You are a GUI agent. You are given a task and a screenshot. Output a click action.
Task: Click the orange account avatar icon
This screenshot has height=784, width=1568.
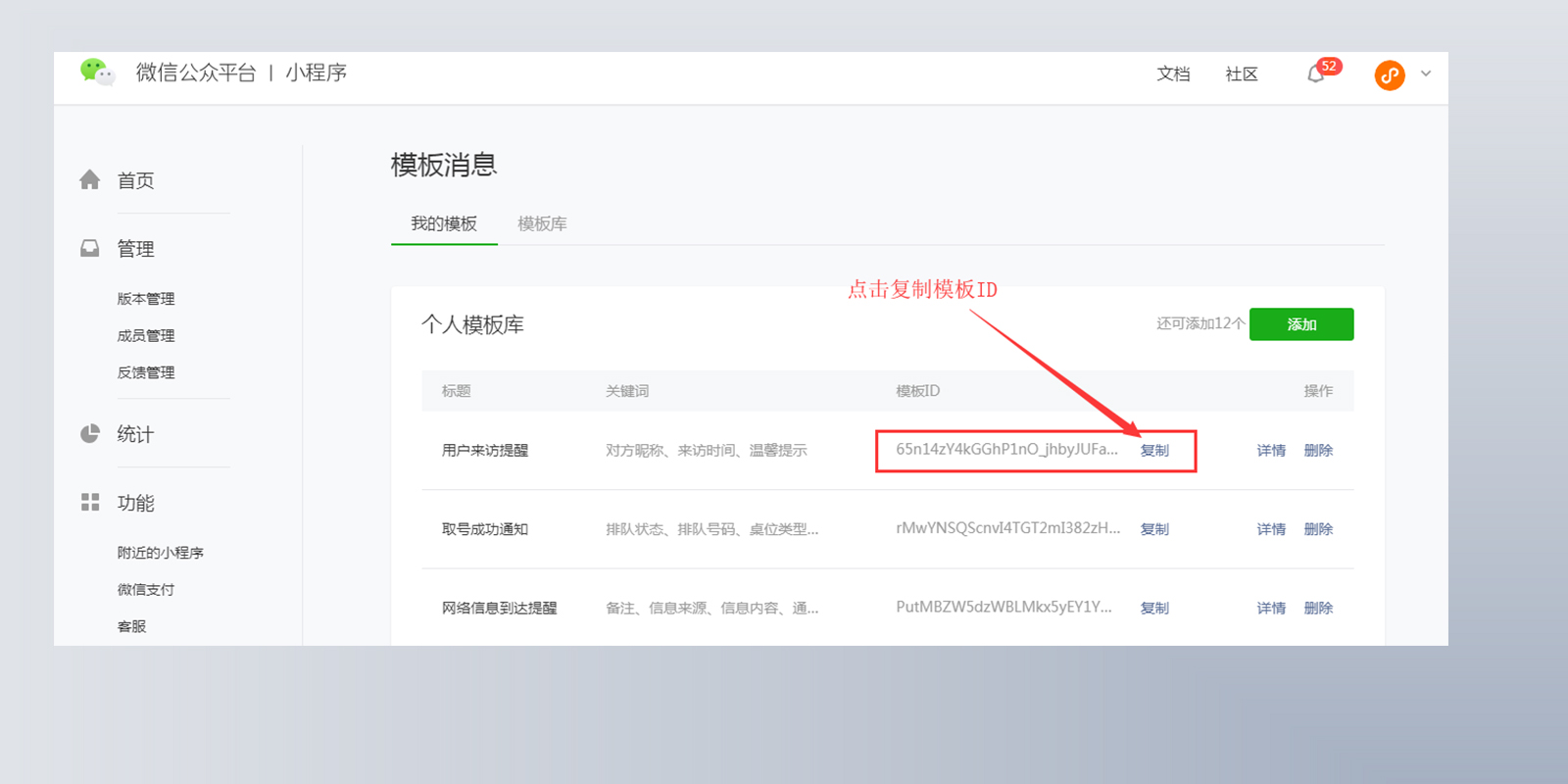pos(1390,75)
